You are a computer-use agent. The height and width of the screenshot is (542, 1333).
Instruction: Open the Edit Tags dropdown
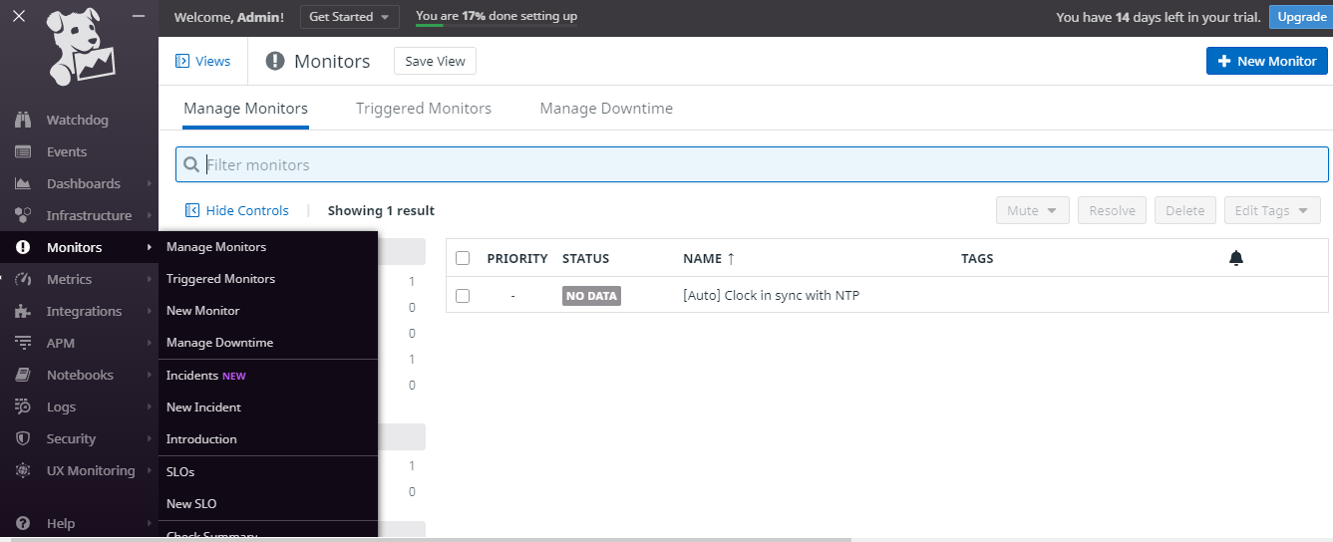[1271, 210]
